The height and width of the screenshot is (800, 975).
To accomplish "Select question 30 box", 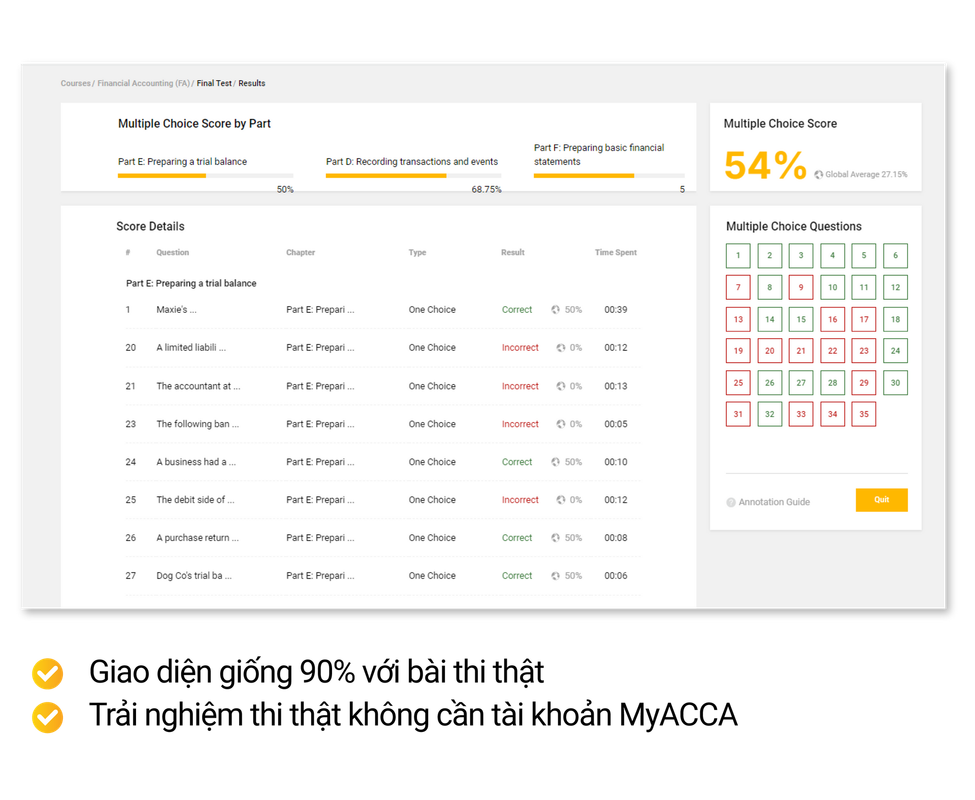I will click(x=895, y=383).
